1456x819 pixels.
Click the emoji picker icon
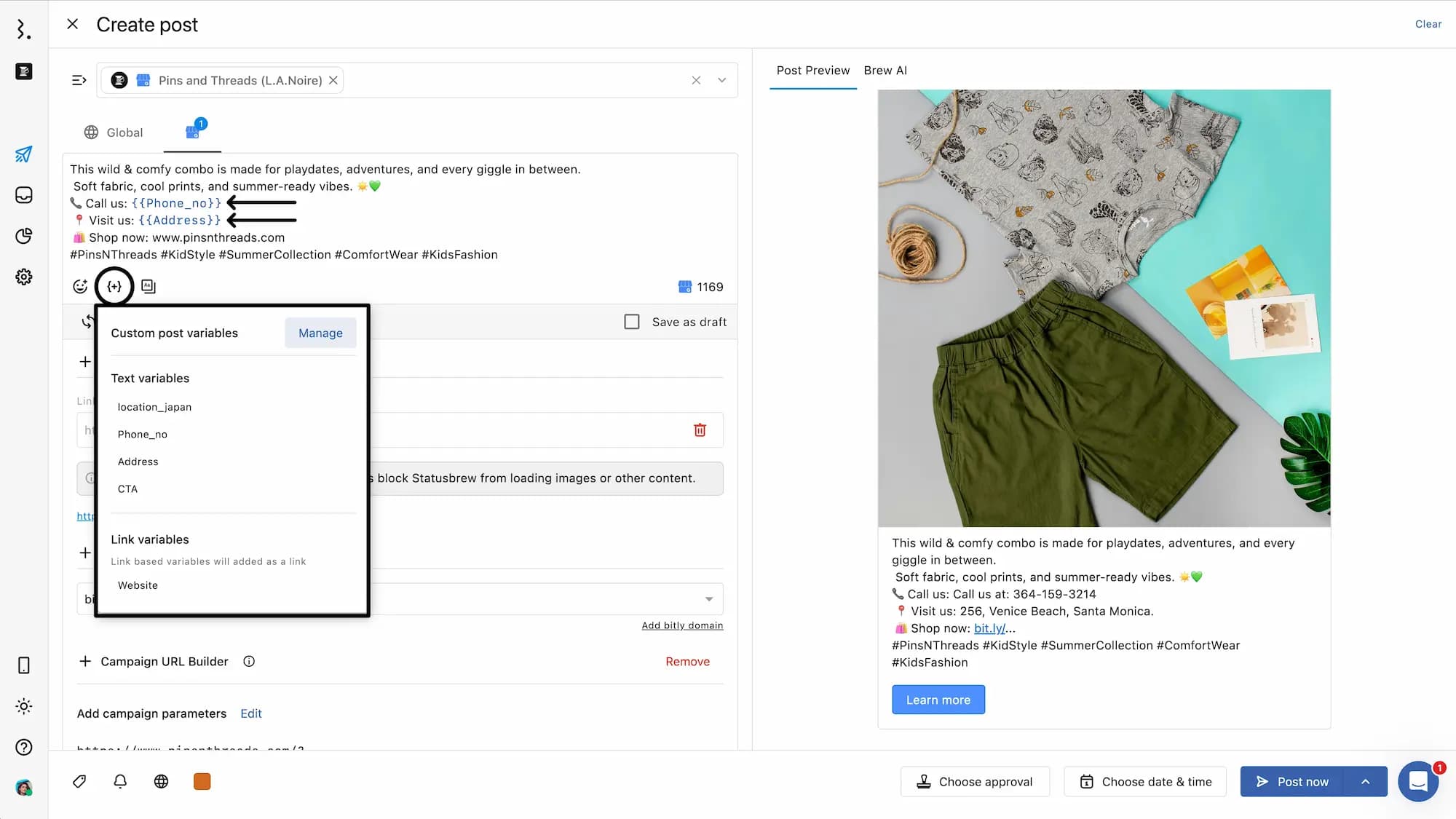click(80, 287)
